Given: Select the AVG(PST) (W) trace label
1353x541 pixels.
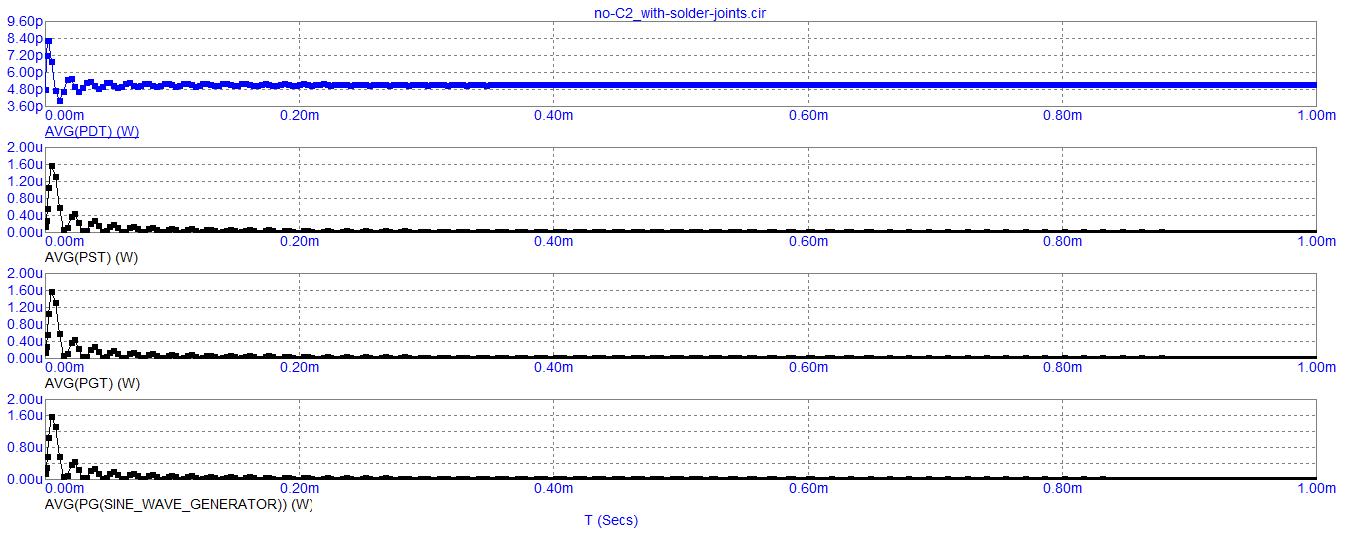Looking at the screenshot, I should click(92, 258).
